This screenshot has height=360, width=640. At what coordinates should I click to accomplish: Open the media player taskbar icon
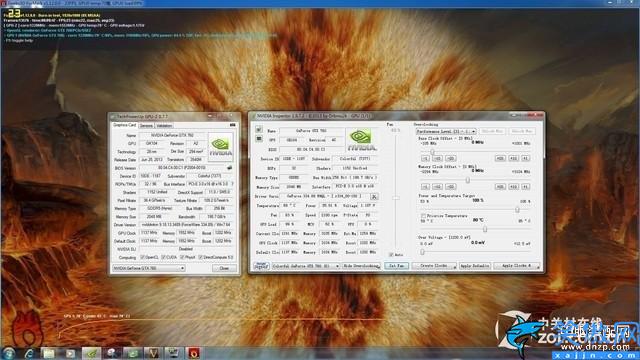[70, 353]
